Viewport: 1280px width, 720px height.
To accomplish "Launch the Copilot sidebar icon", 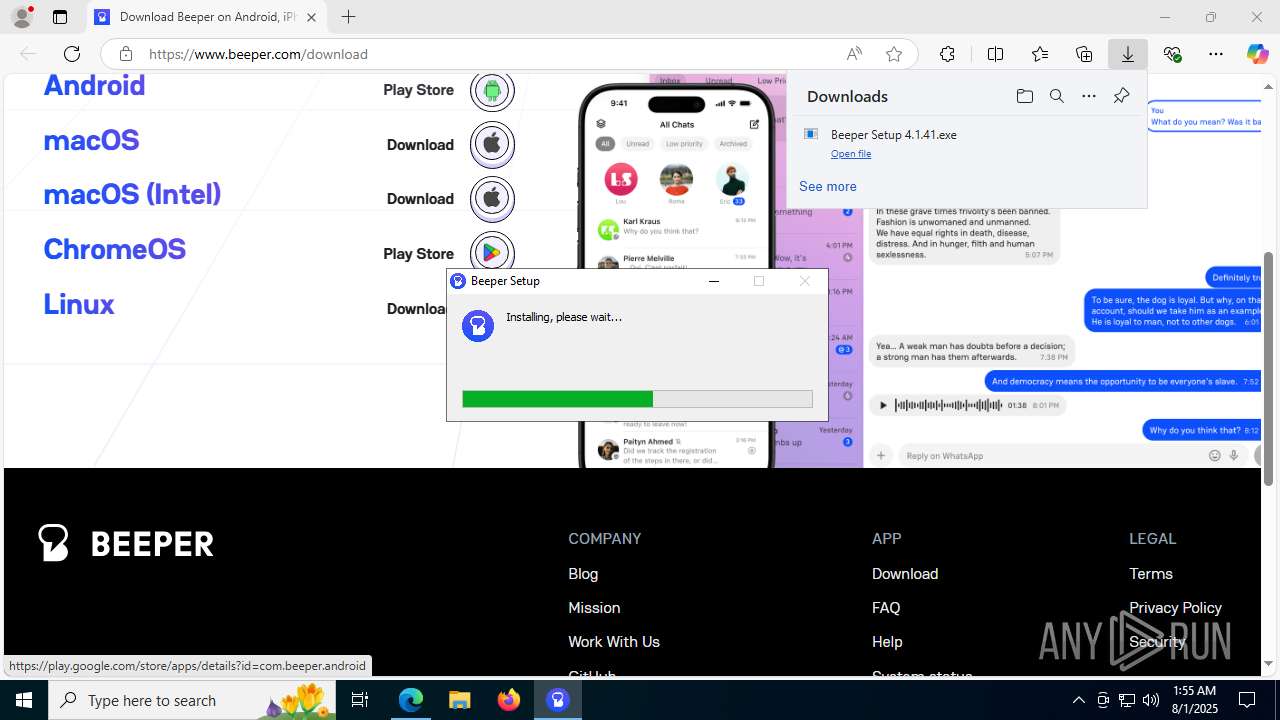I will pyautogui.click(x=1257, y=54).
